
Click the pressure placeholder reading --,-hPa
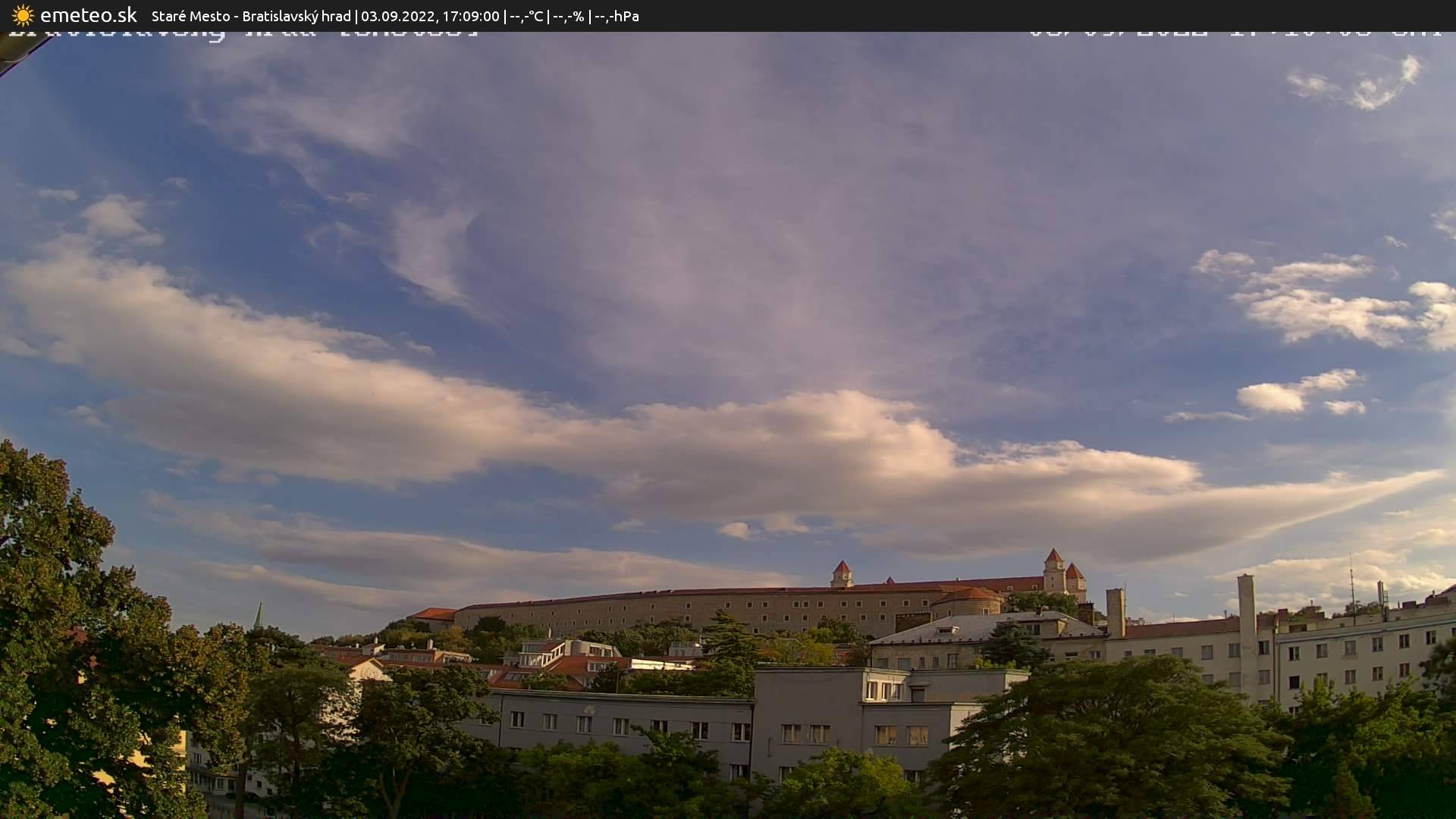[619, 15]
